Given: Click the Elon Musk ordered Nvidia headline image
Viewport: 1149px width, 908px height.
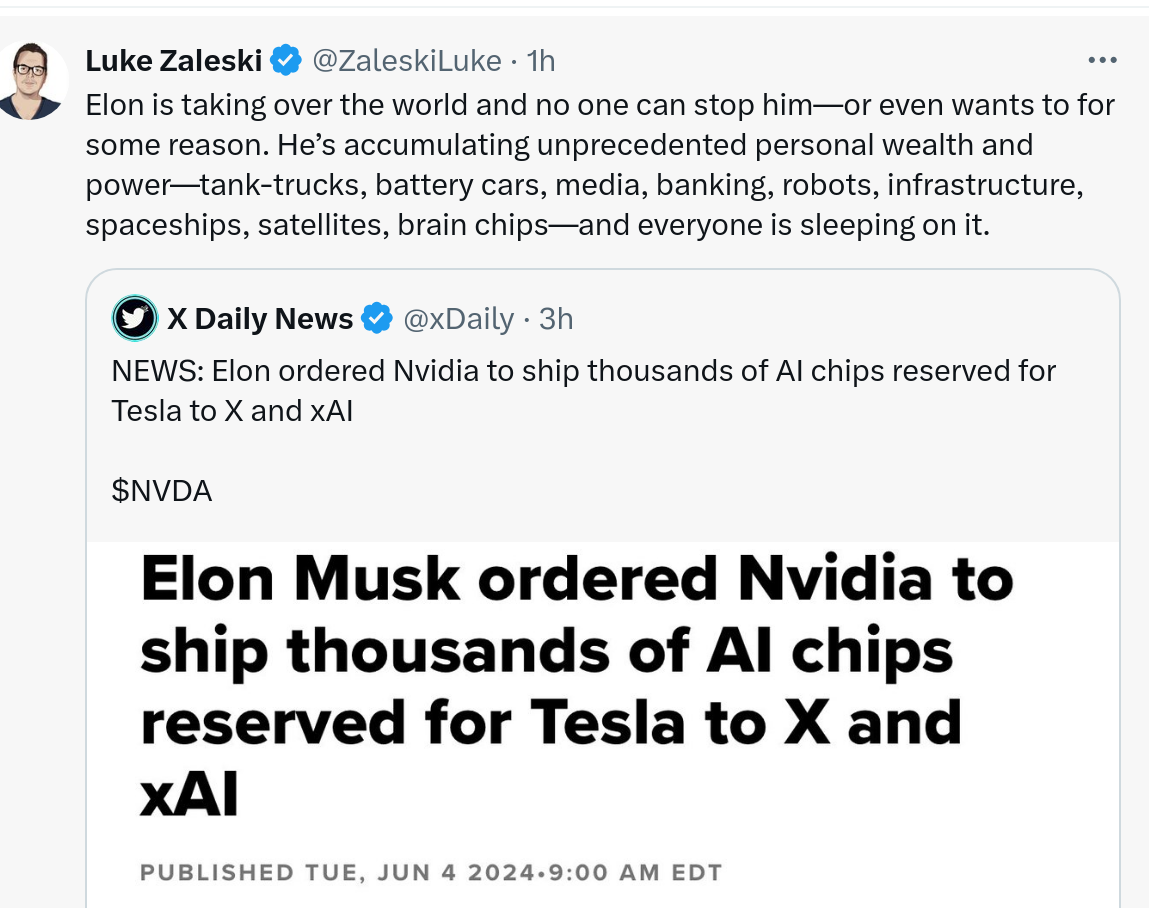Looking at the screenshot, I should pyautogui.click(x=603, y=726).
